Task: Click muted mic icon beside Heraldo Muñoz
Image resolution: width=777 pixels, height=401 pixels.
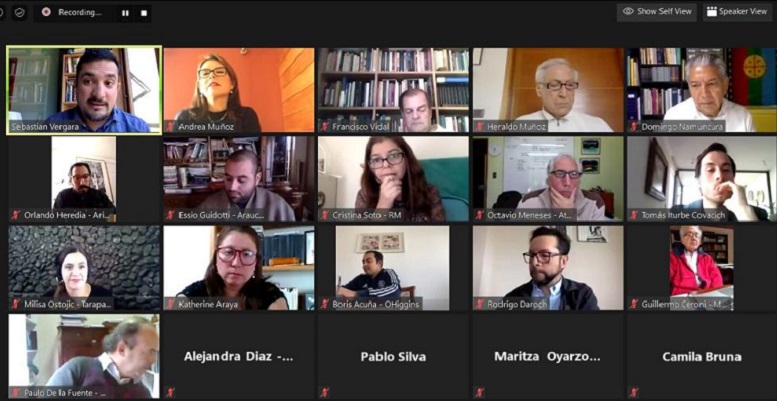Action: [480, 126]
